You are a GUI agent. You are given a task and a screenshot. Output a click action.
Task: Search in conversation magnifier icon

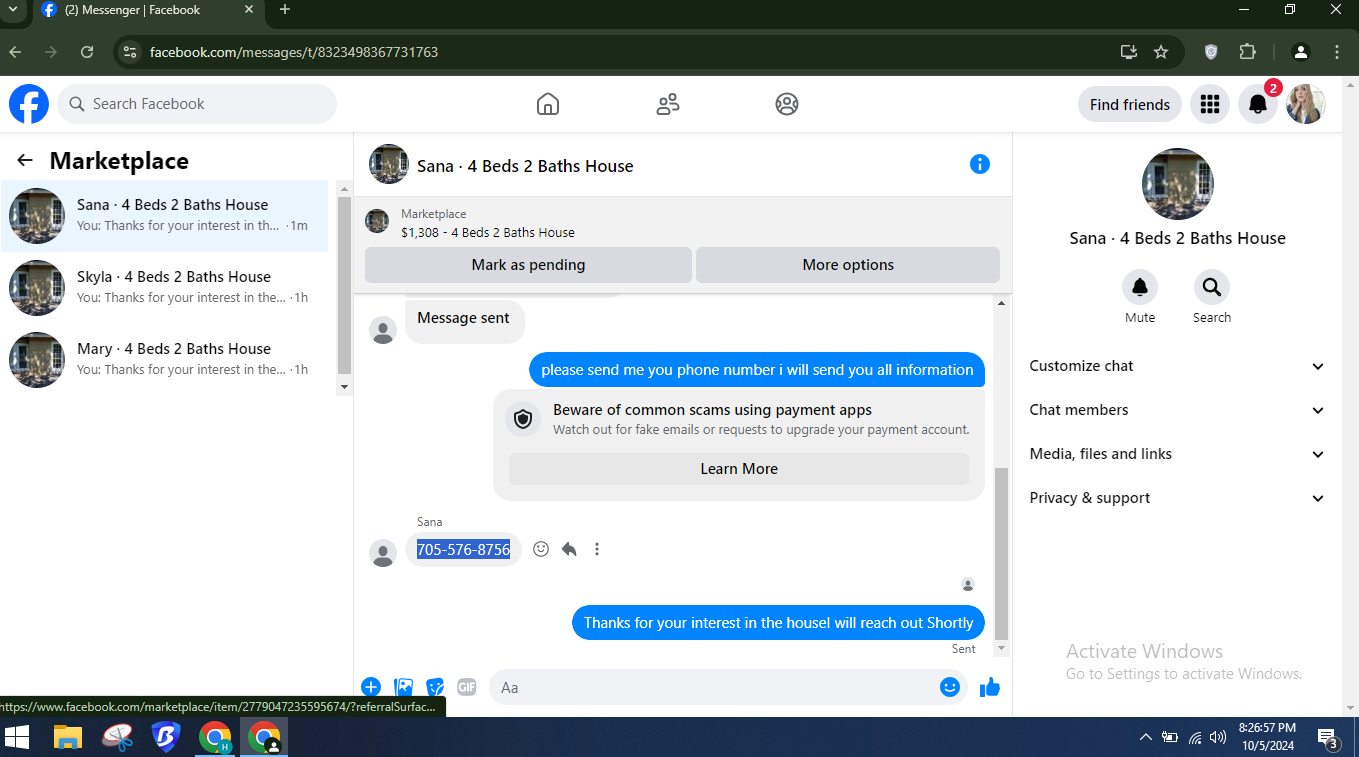click(x=1212, y=288)
